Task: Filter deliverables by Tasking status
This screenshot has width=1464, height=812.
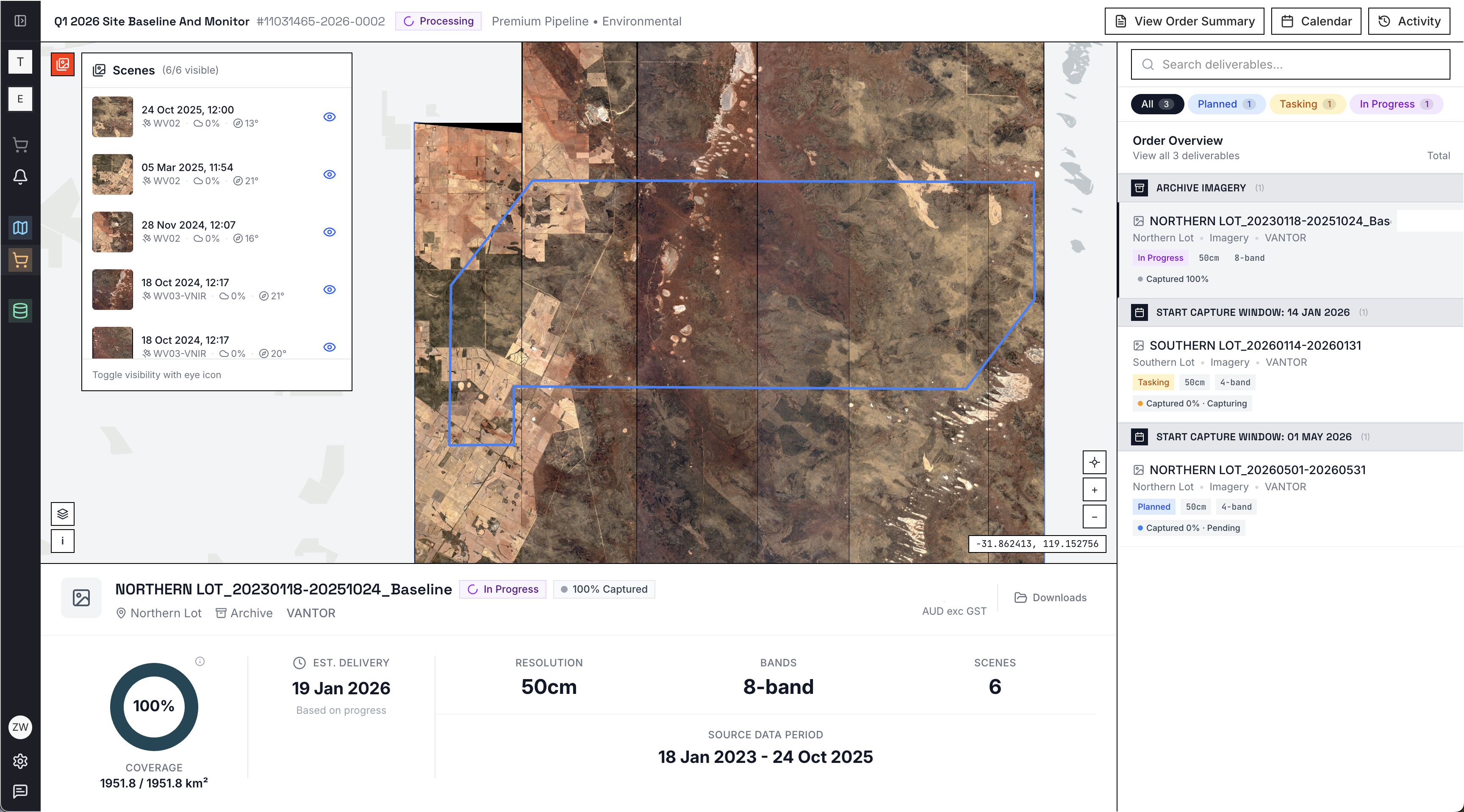Action: [1306, 104]
